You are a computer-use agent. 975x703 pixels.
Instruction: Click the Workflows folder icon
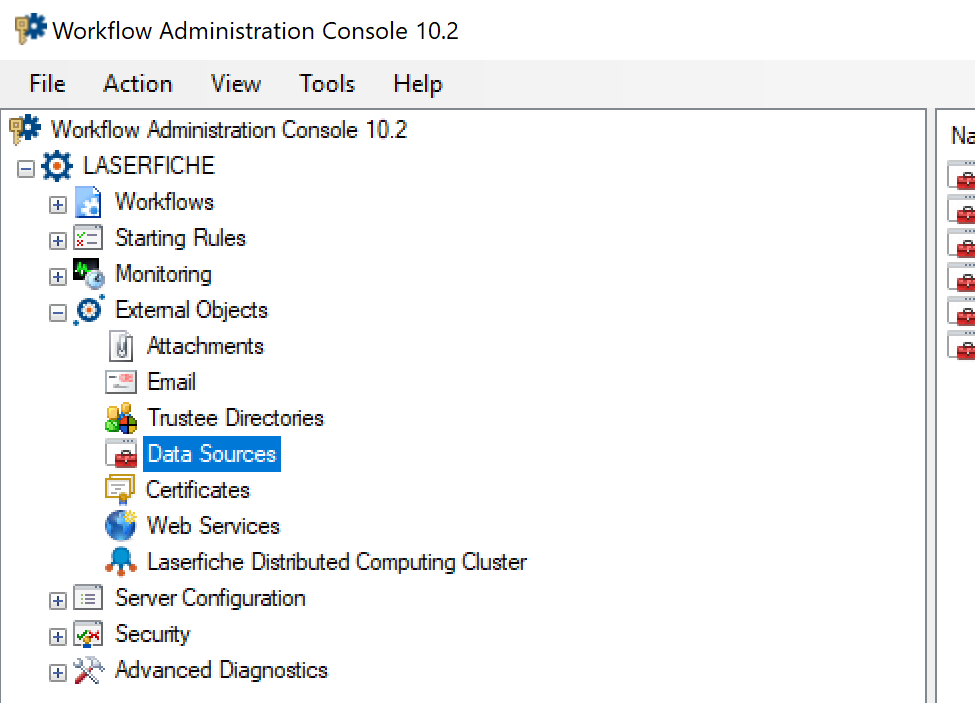[x=88, y=202]
